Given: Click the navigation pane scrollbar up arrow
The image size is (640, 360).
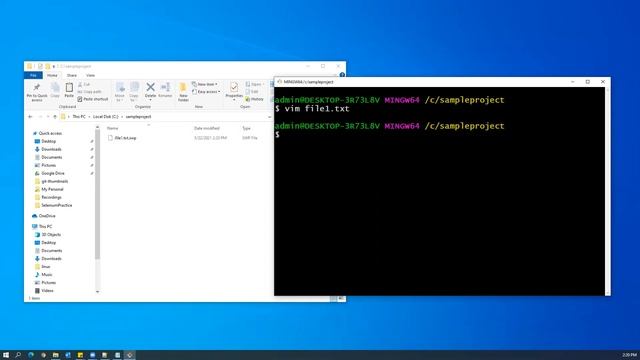Looking at the screenshot, I should 97,128.
